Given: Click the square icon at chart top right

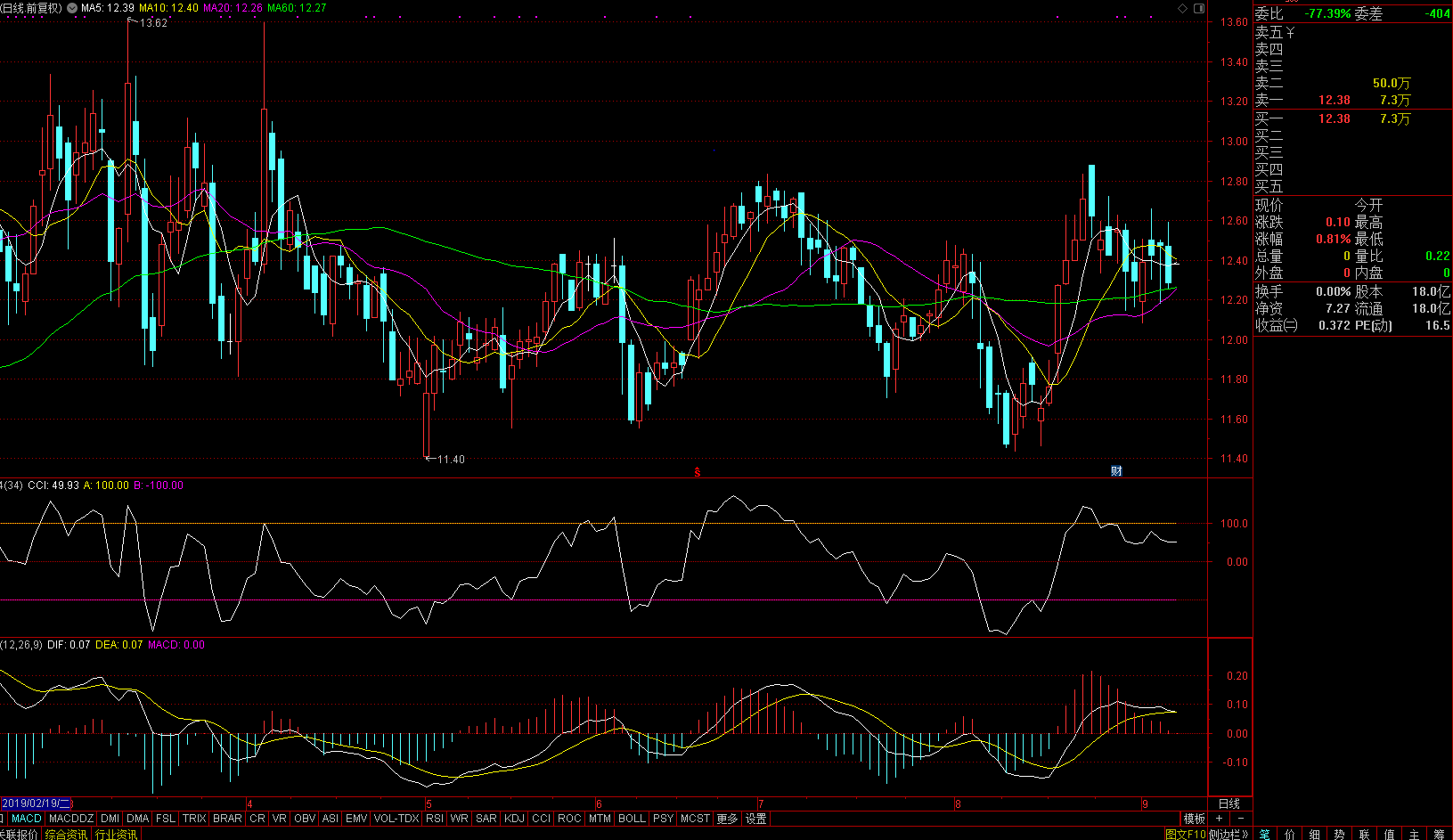Looking at the screenshot, I should pyautogui.click(x=1198, y=8).
